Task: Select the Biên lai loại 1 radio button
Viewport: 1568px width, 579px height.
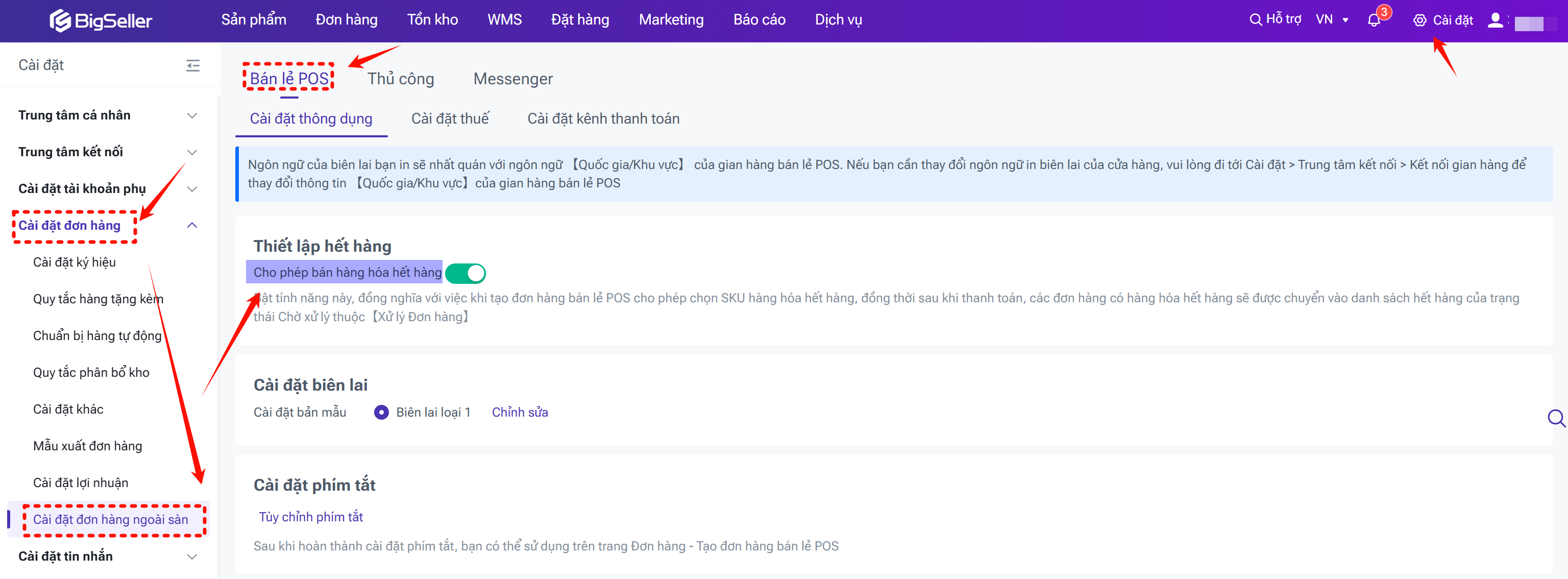Action: point(381,413)
